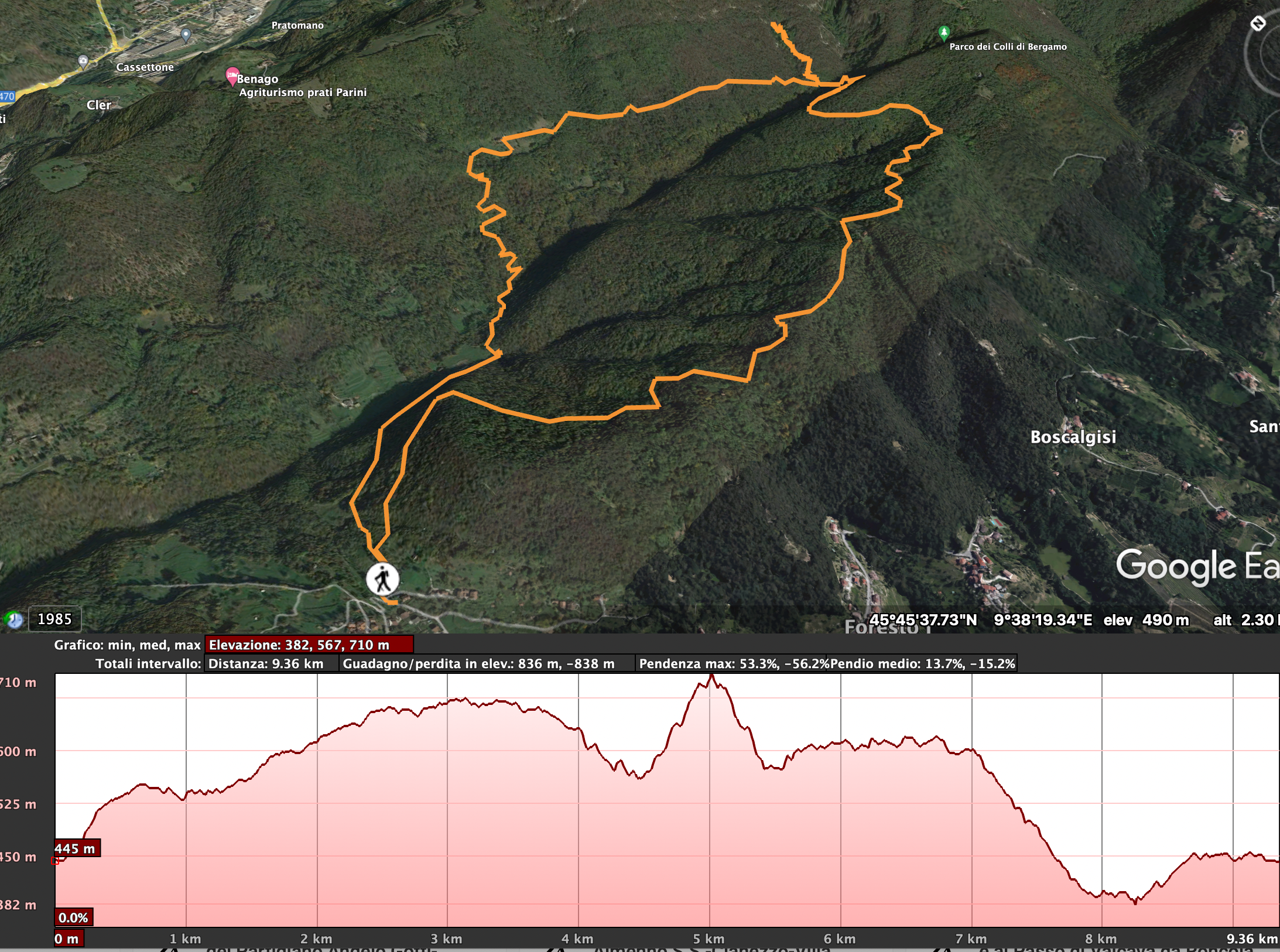Click the Guadagno/perdita in elev. readout
1280x952 pixels.
[x=487, y=663]
